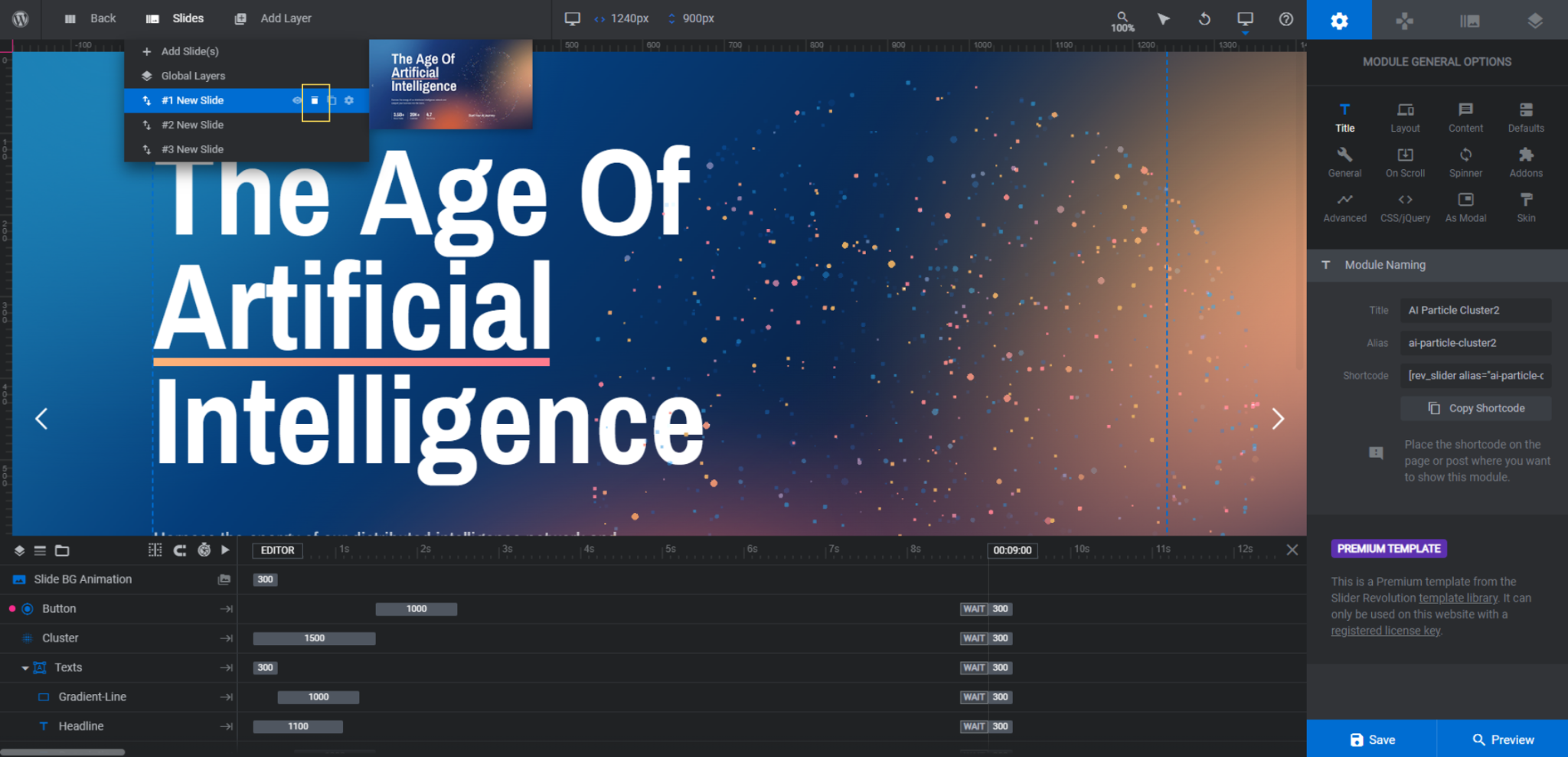Screen dimensions: 1568x757
Task: Open Global Layers from Slides menu
Action: 247,76
